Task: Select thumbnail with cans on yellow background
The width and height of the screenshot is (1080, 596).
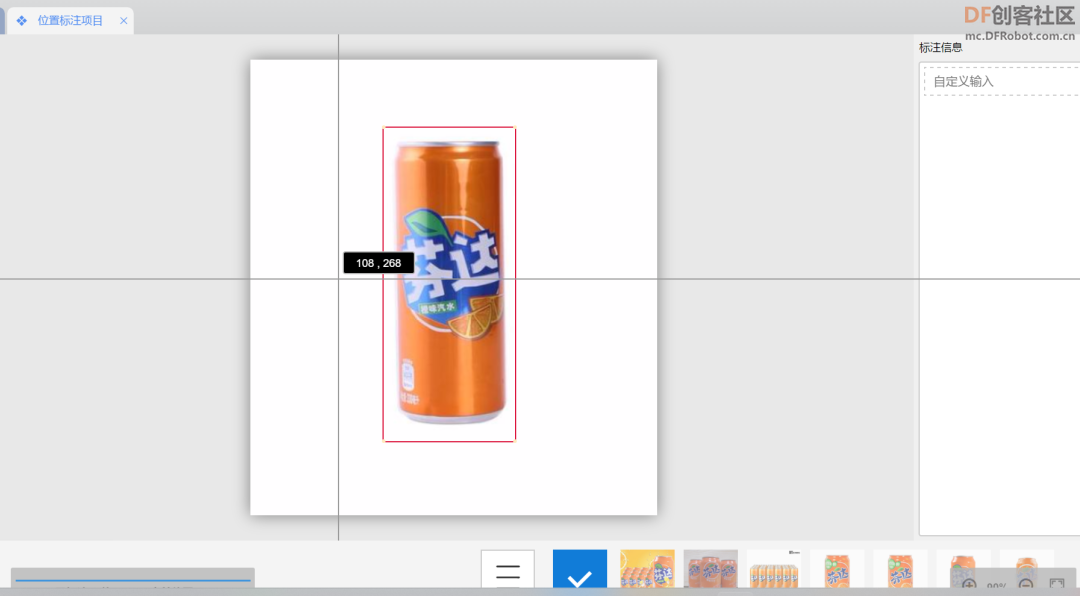Action: click(647, 569)
